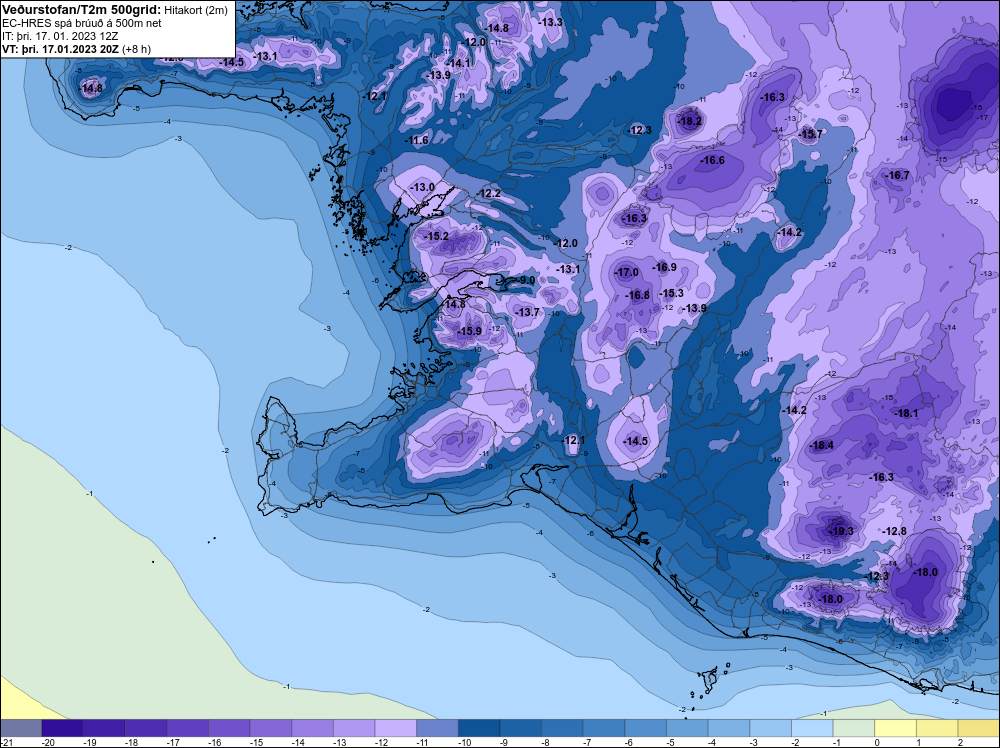This screenshot has height=748, width=1000.
Task: Pick the -17.0 temperature label
Action: point(626,272)
